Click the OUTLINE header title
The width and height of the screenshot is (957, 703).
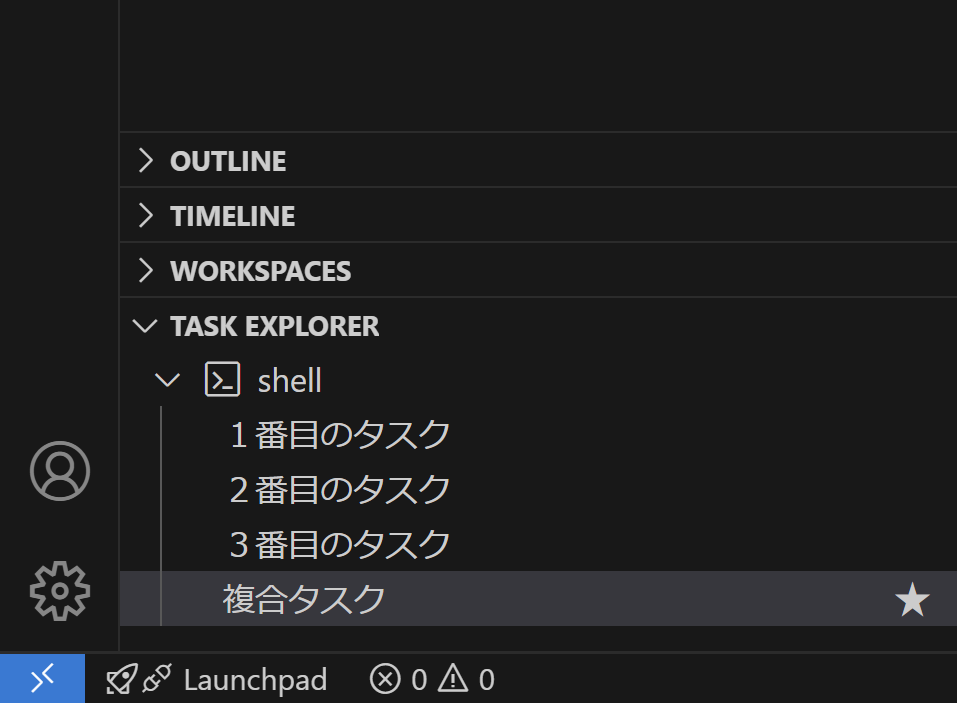pyautogui.click(x=228, y=161)
